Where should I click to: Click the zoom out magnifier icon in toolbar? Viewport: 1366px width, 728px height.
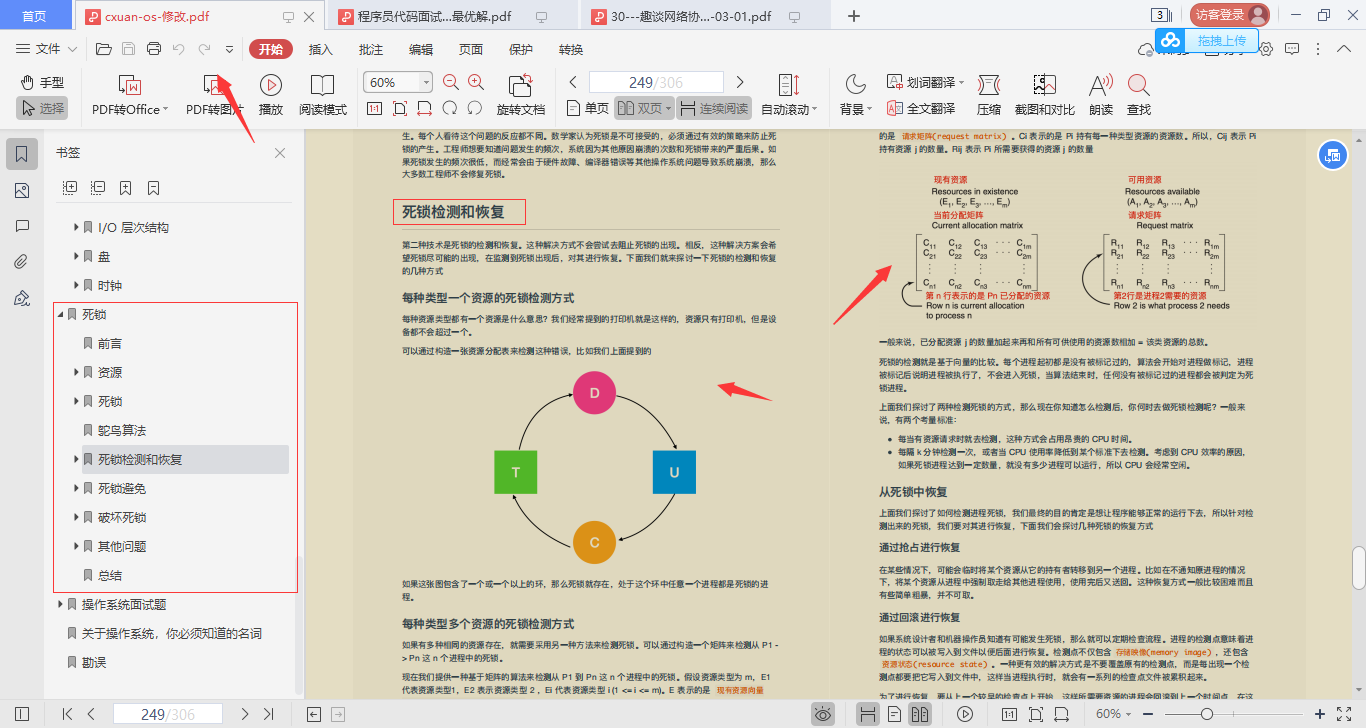pyautogui.click(x=451, y=83)
